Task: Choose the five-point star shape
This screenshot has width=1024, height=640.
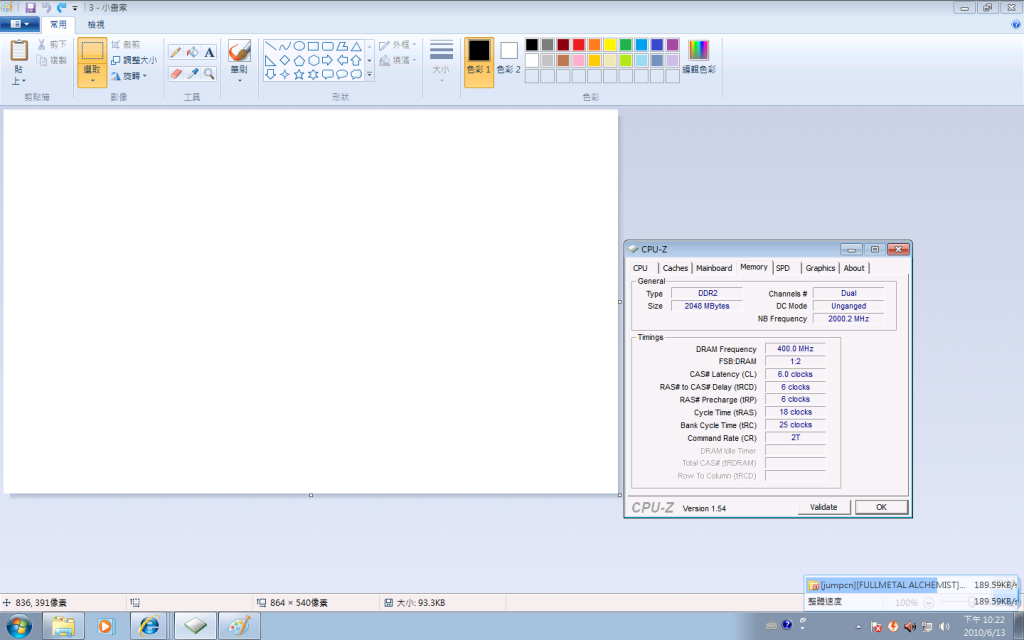Action: (299, 74)
